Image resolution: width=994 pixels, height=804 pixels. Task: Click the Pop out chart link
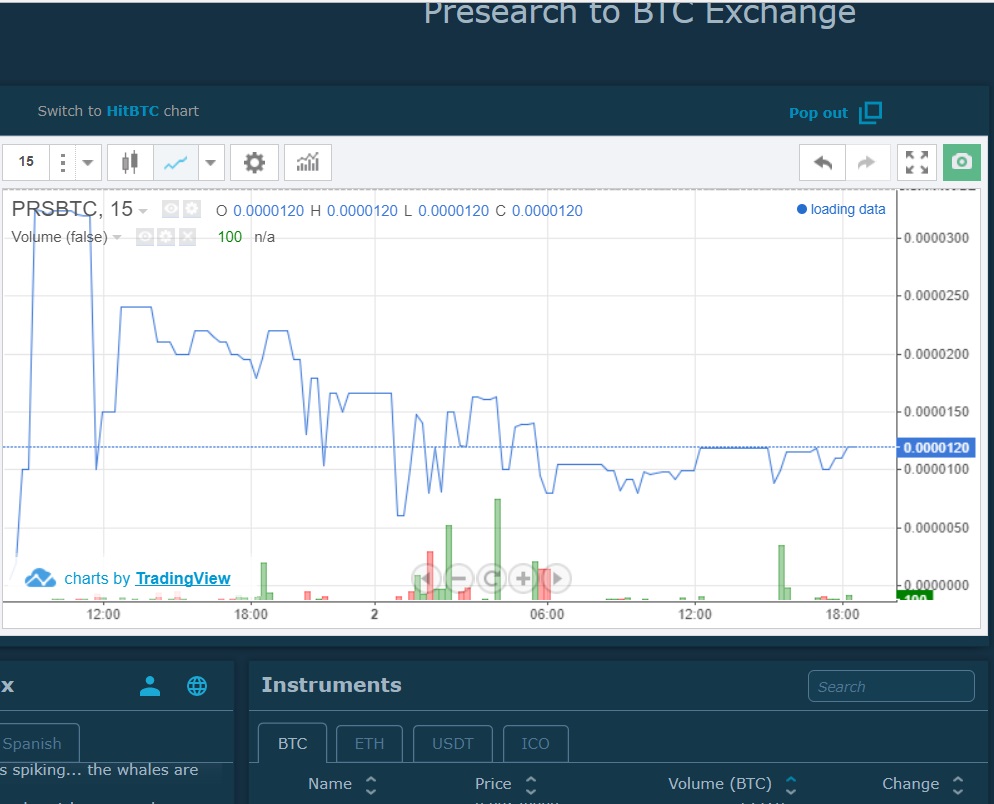pos(834,113)
